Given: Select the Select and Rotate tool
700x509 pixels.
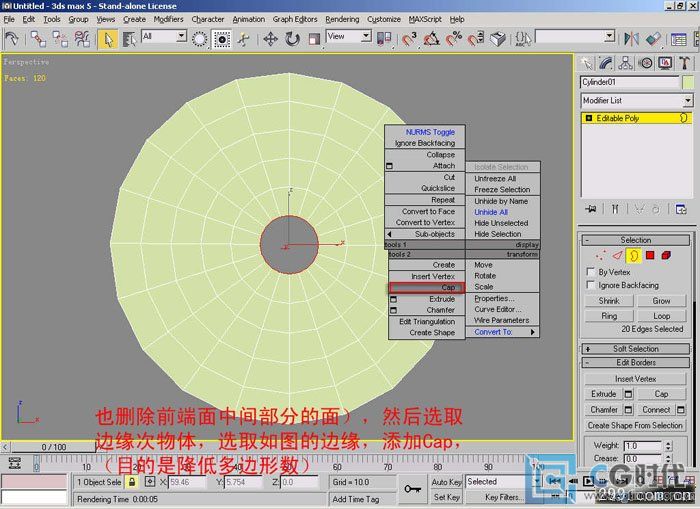Looking at the screenshot, I should click(292, 39).
